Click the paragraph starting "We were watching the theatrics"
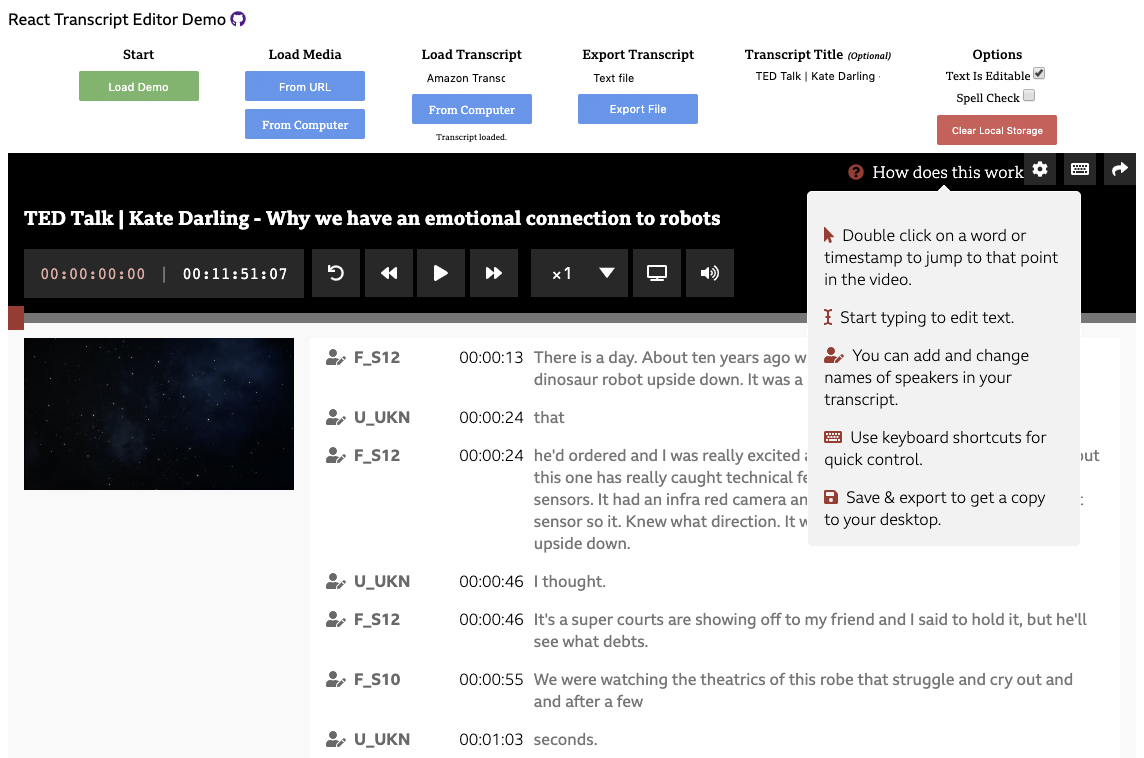This screenshot has height=758, width=1144. point(803,690)
